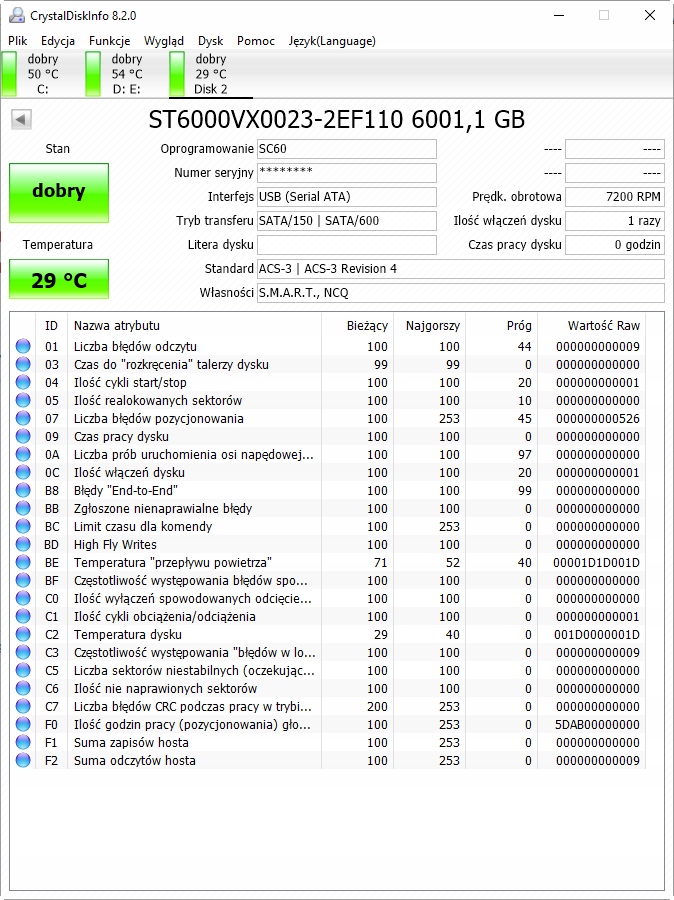674x900 pixels.
Task: Click the '1 razy' power-on count field
Action: (x=614, y=221)
